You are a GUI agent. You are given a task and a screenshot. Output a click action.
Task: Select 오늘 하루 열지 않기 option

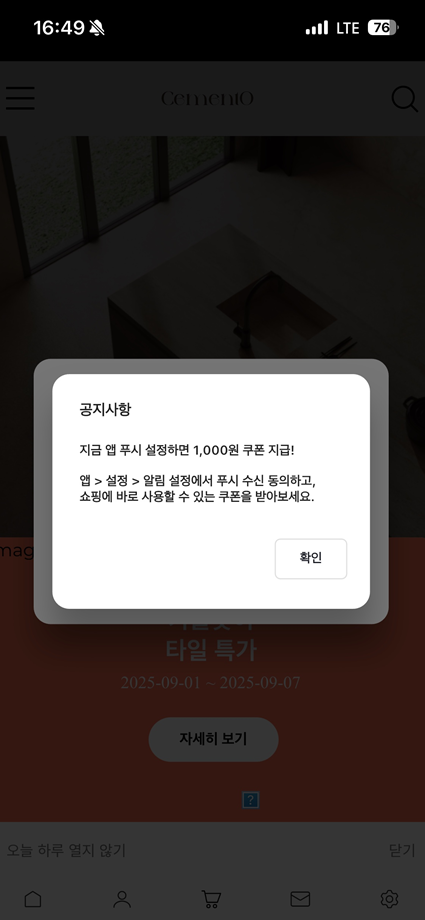[66, 850]
